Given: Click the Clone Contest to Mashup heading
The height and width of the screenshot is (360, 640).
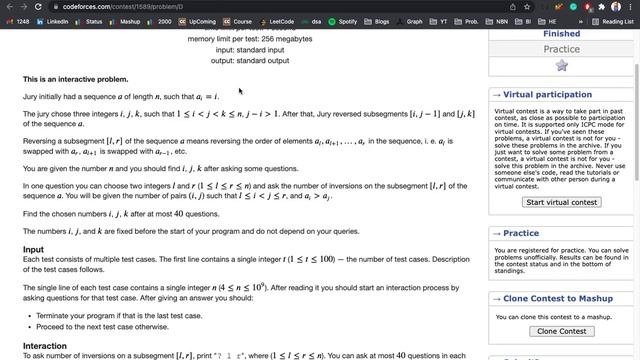Looking at the screenshot, I should tap(558, 298).
